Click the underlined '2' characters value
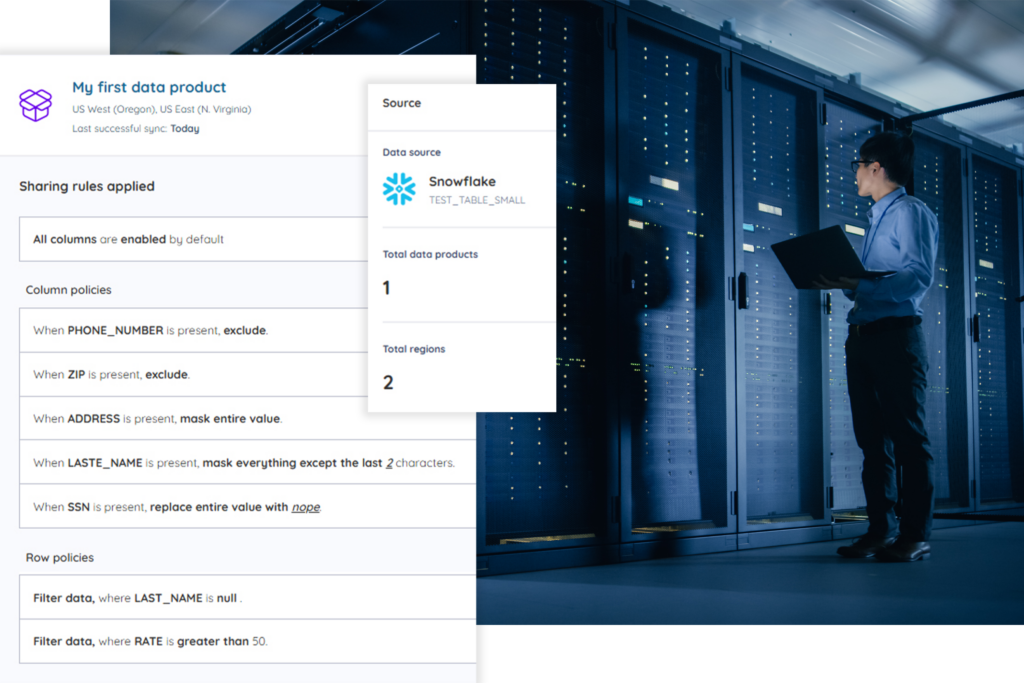The width and height of the screenshot is (1024, 683). tap(389, 463)
